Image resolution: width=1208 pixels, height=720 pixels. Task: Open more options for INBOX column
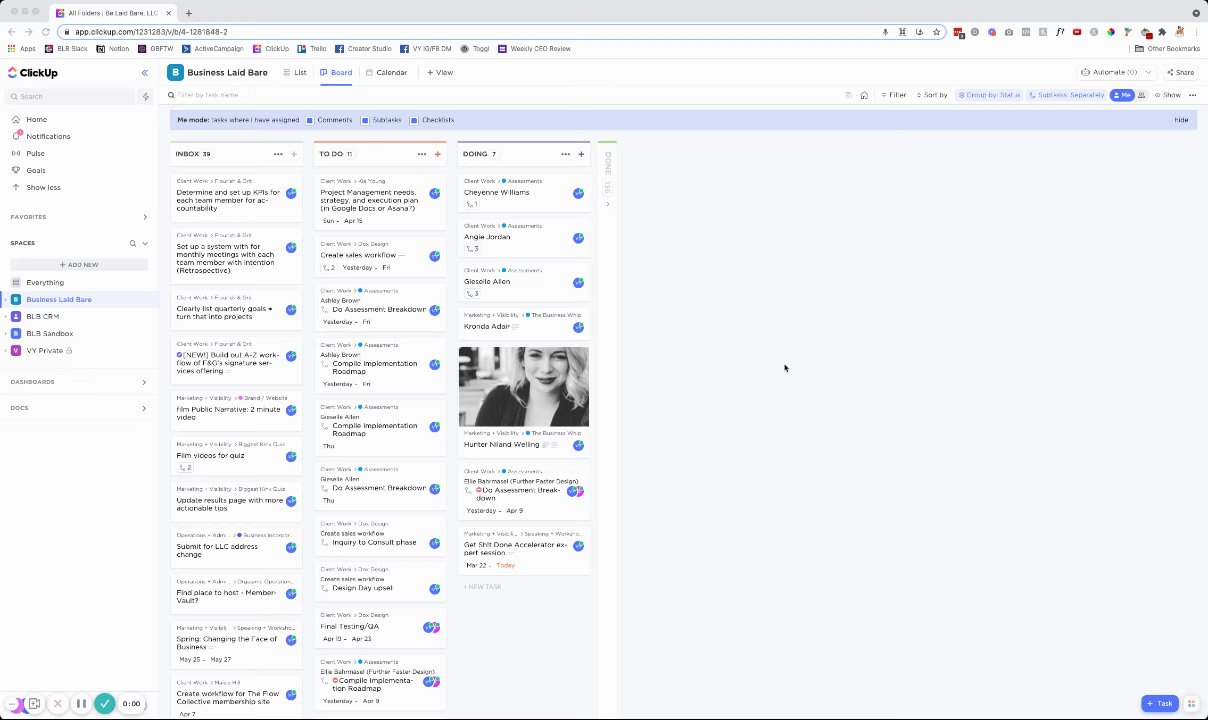(278, 154)
